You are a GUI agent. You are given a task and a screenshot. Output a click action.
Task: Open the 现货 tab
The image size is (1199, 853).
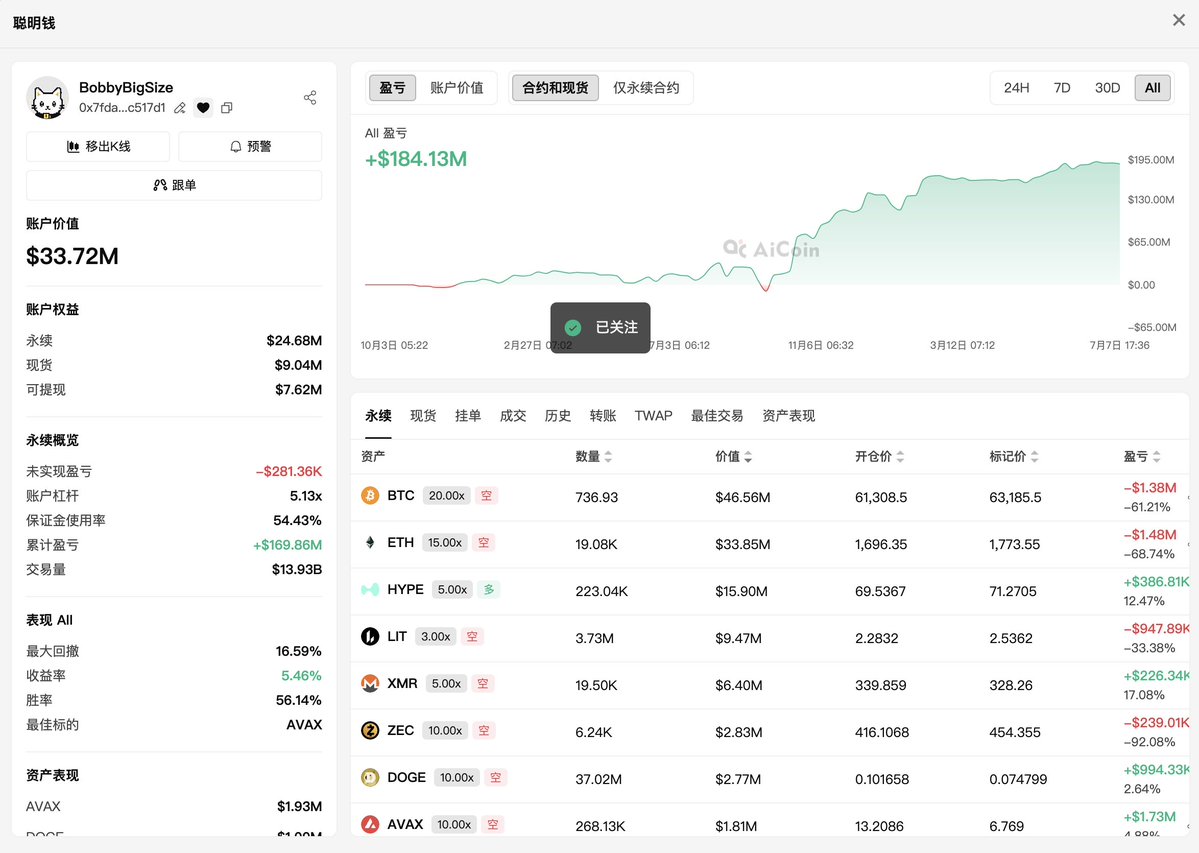[423, 416]
